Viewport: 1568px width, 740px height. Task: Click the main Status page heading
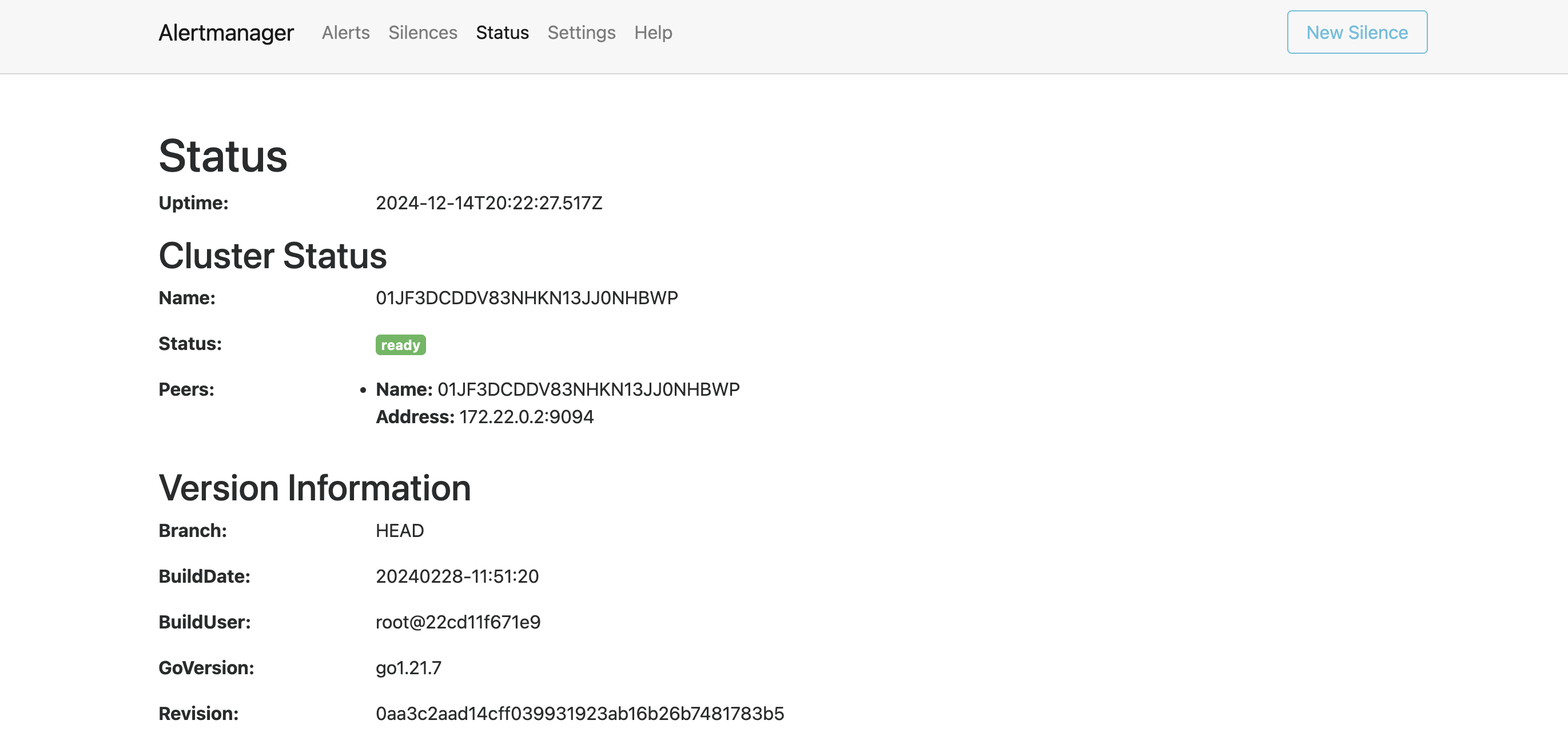[x=223, y=156]
